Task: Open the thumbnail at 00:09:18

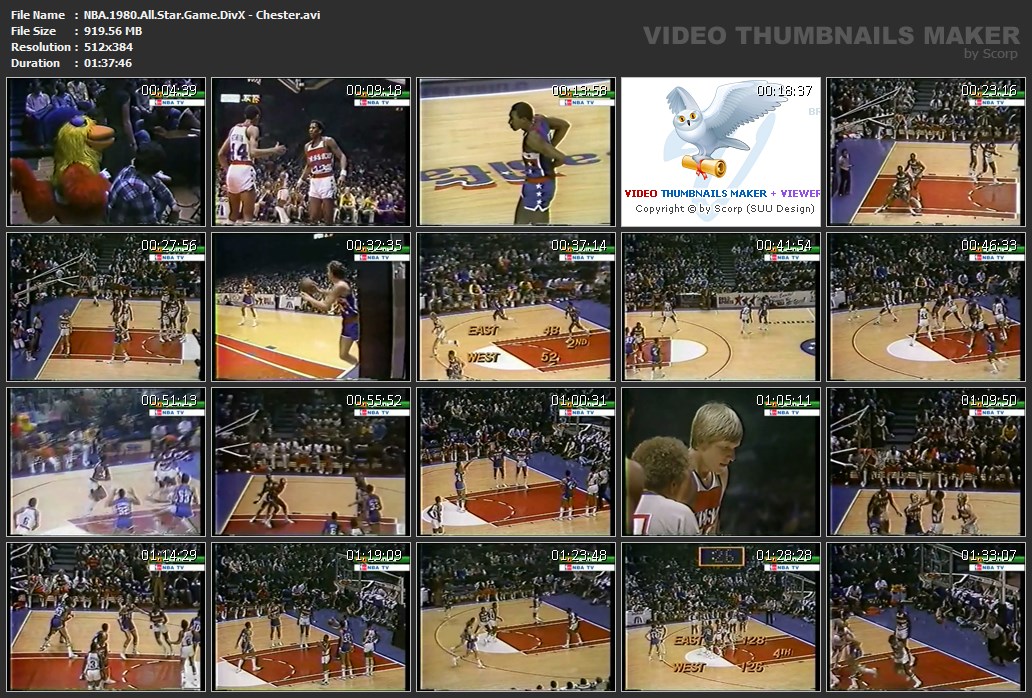Action: tap(311, 152)
